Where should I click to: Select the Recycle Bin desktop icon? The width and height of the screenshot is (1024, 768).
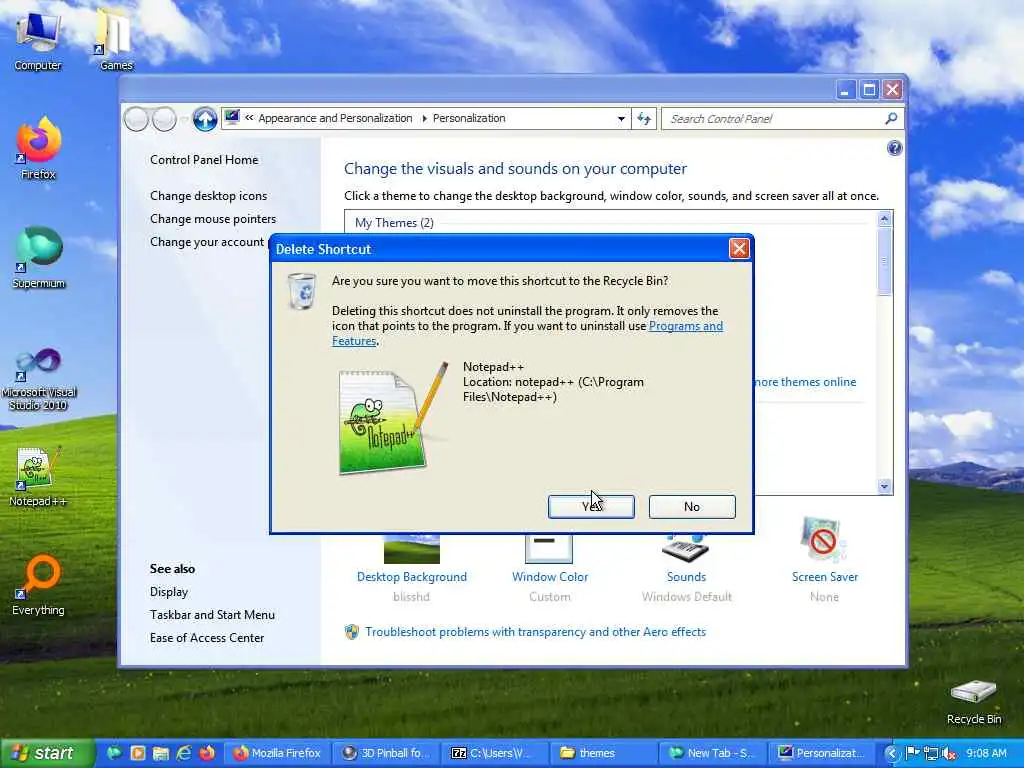click(974, 703)
